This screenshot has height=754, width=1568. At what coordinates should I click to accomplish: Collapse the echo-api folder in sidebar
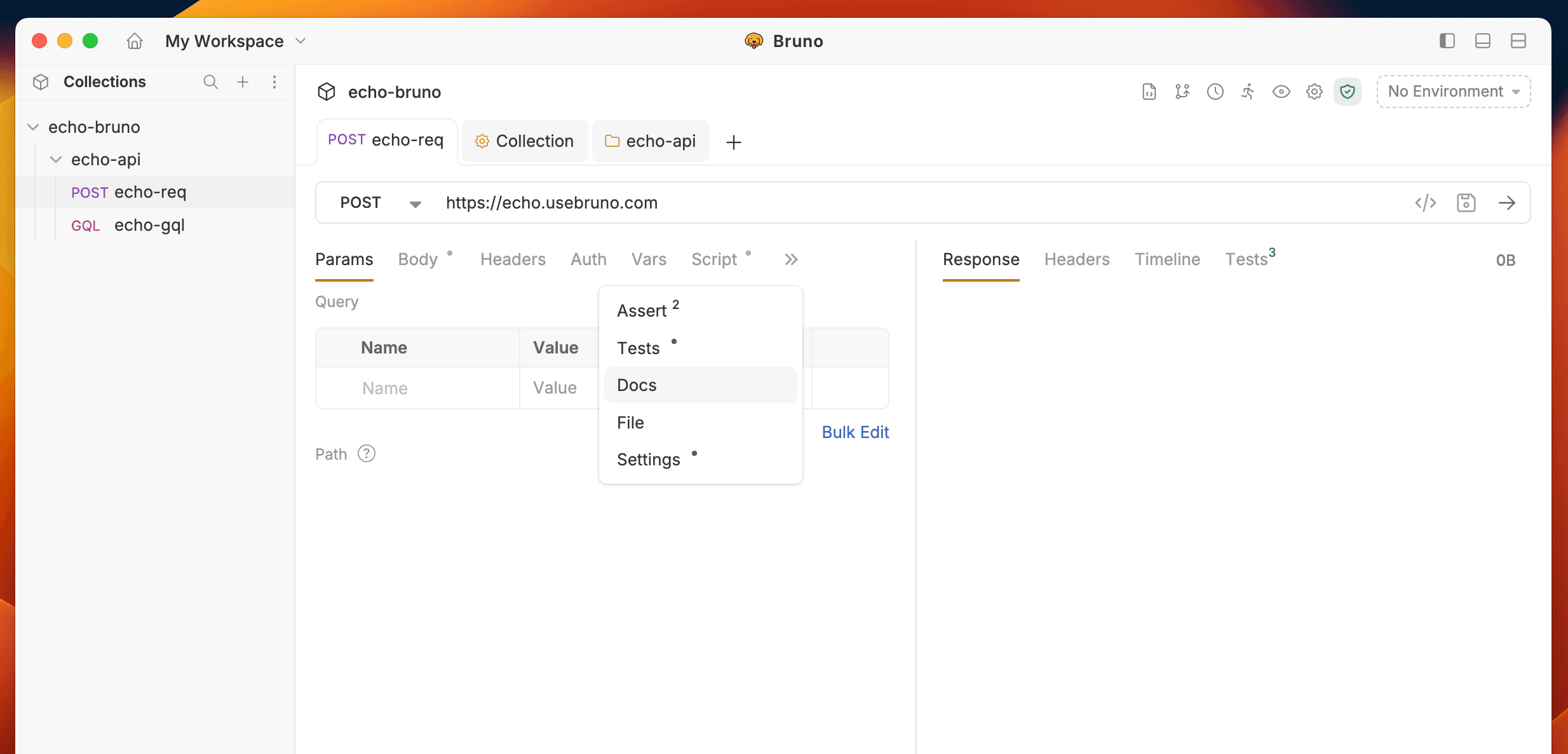pos(56,160)
